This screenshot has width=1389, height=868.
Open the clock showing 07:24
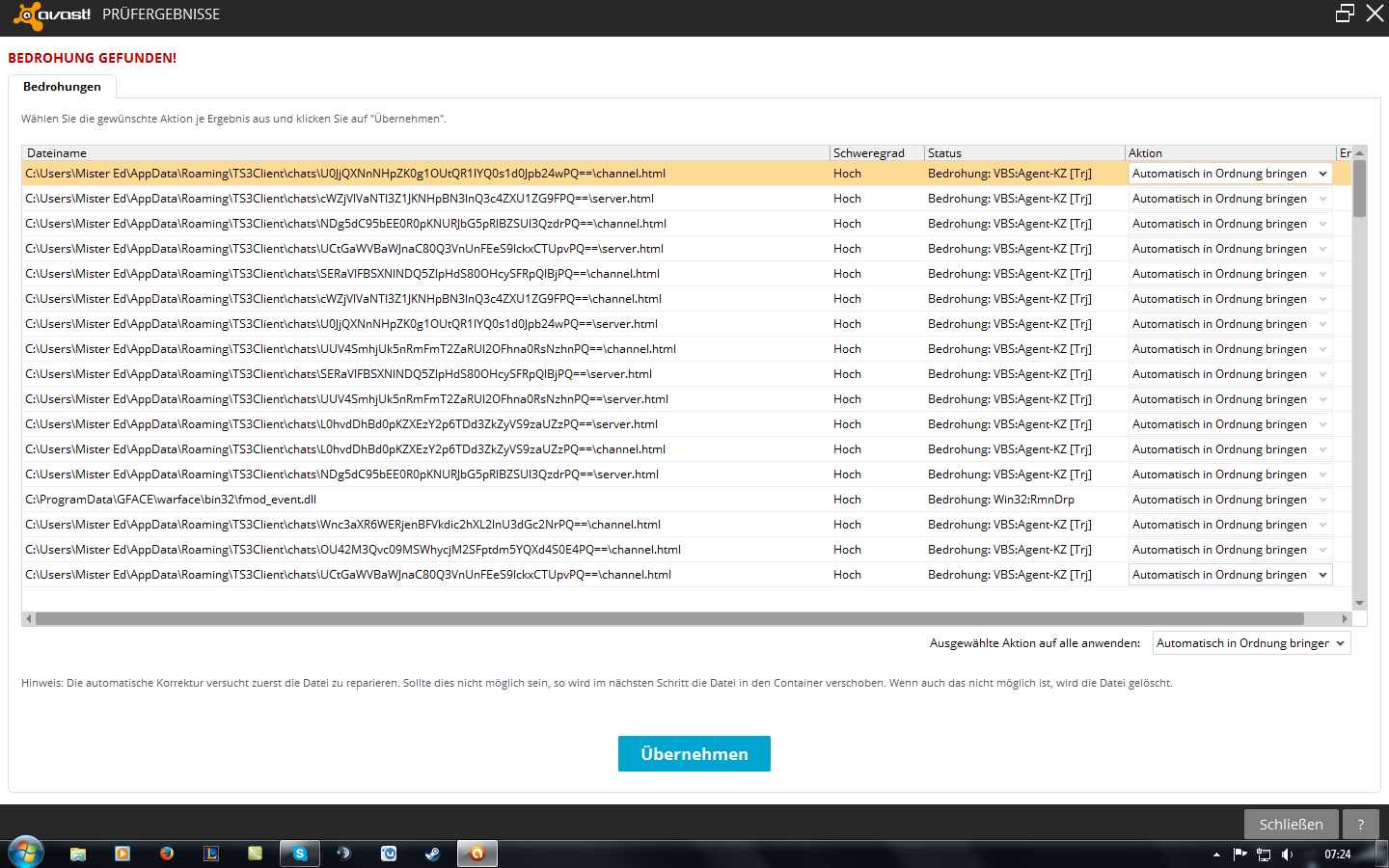[x=1338, y=854]
